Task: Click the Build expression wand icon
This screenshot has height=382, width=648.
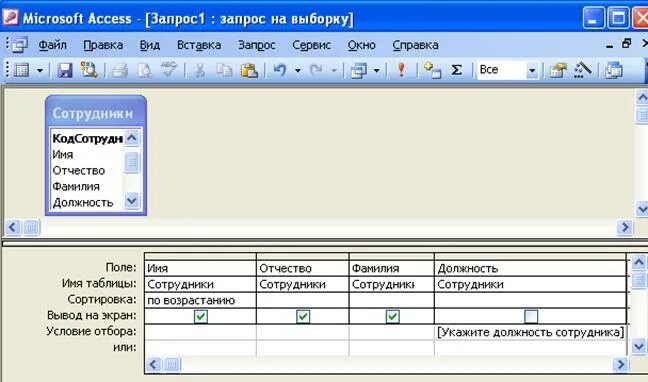Action: tap(583, 70)
